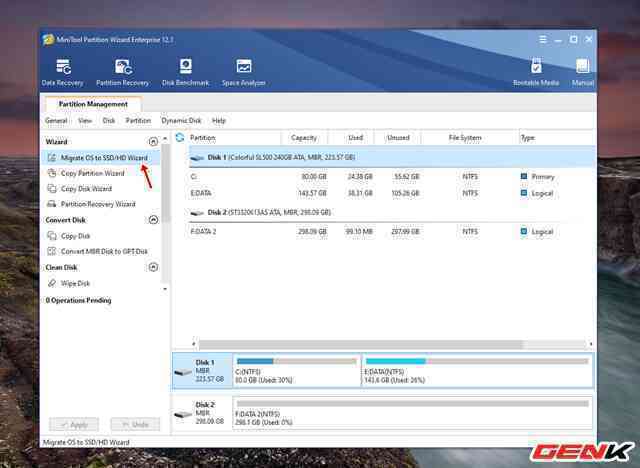The image size is (640, 468).
Task: Select the C:(NTFS) bar in the disk map
Action: tap(297, 370)
